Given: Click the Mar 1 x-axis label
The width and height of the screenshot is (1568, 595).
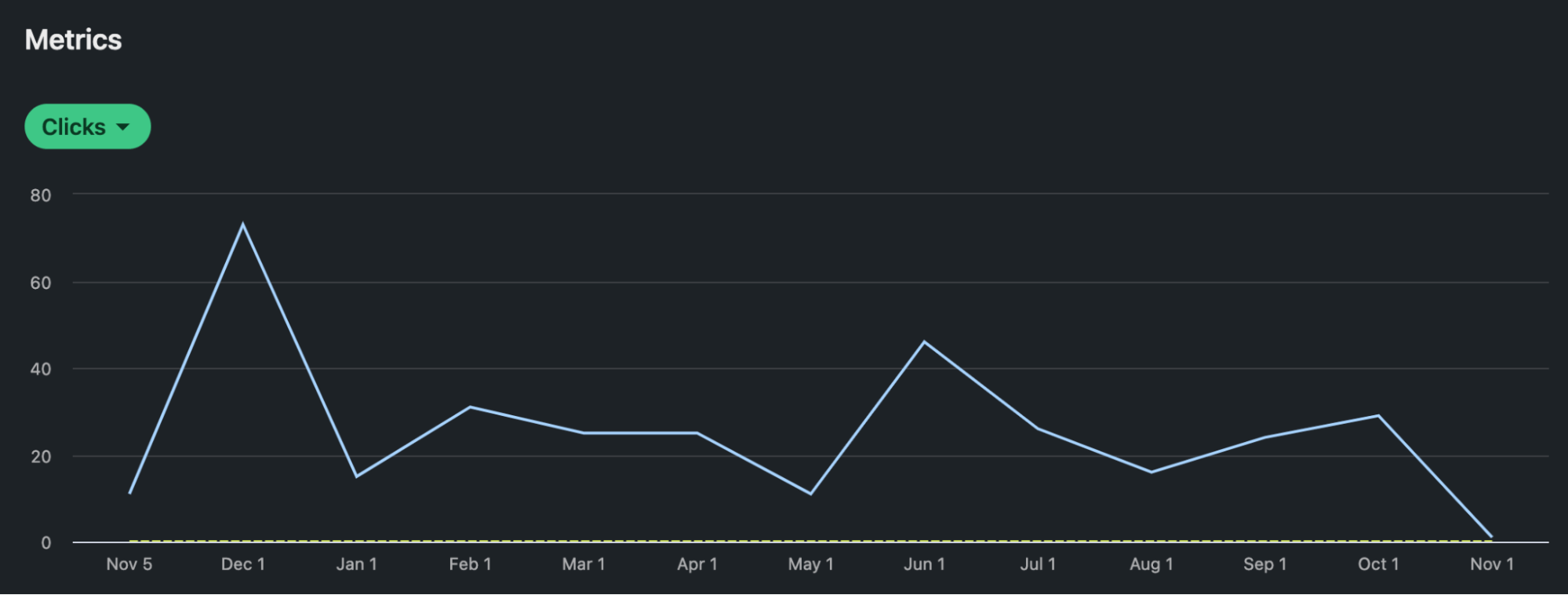Looking at the screenshot, I should (x=584, y=564).
